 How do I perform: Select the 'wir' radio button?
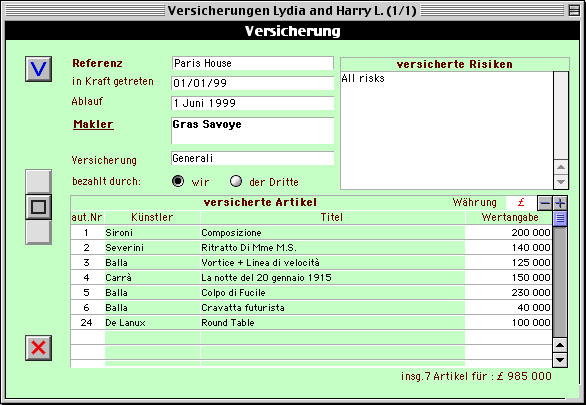pos(178,181)
